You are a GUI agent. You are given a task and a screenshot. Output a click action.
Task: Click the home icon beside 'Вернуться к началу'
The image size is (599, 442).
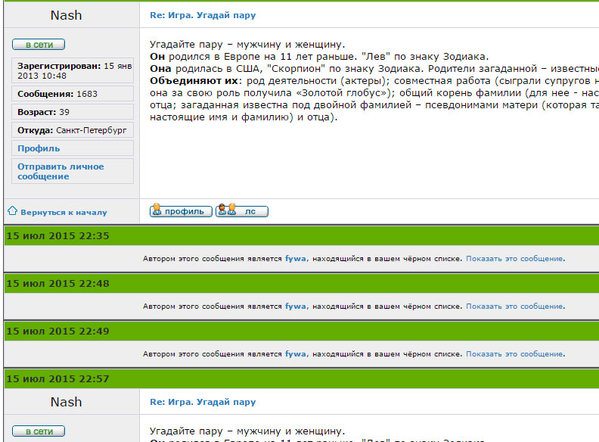[x=13, y=210]
